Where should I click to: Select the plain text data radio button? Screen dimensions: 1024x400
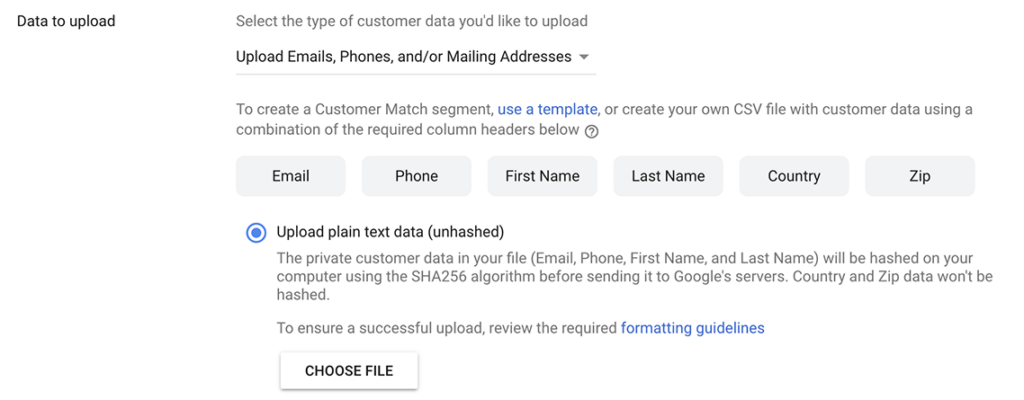[256, 232]
